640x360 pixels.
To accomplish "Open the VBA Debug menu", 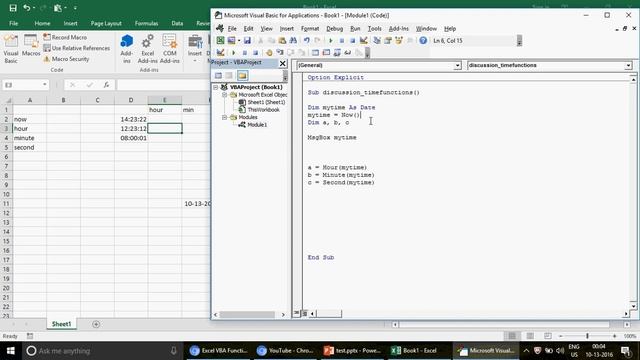I will 334,29.
